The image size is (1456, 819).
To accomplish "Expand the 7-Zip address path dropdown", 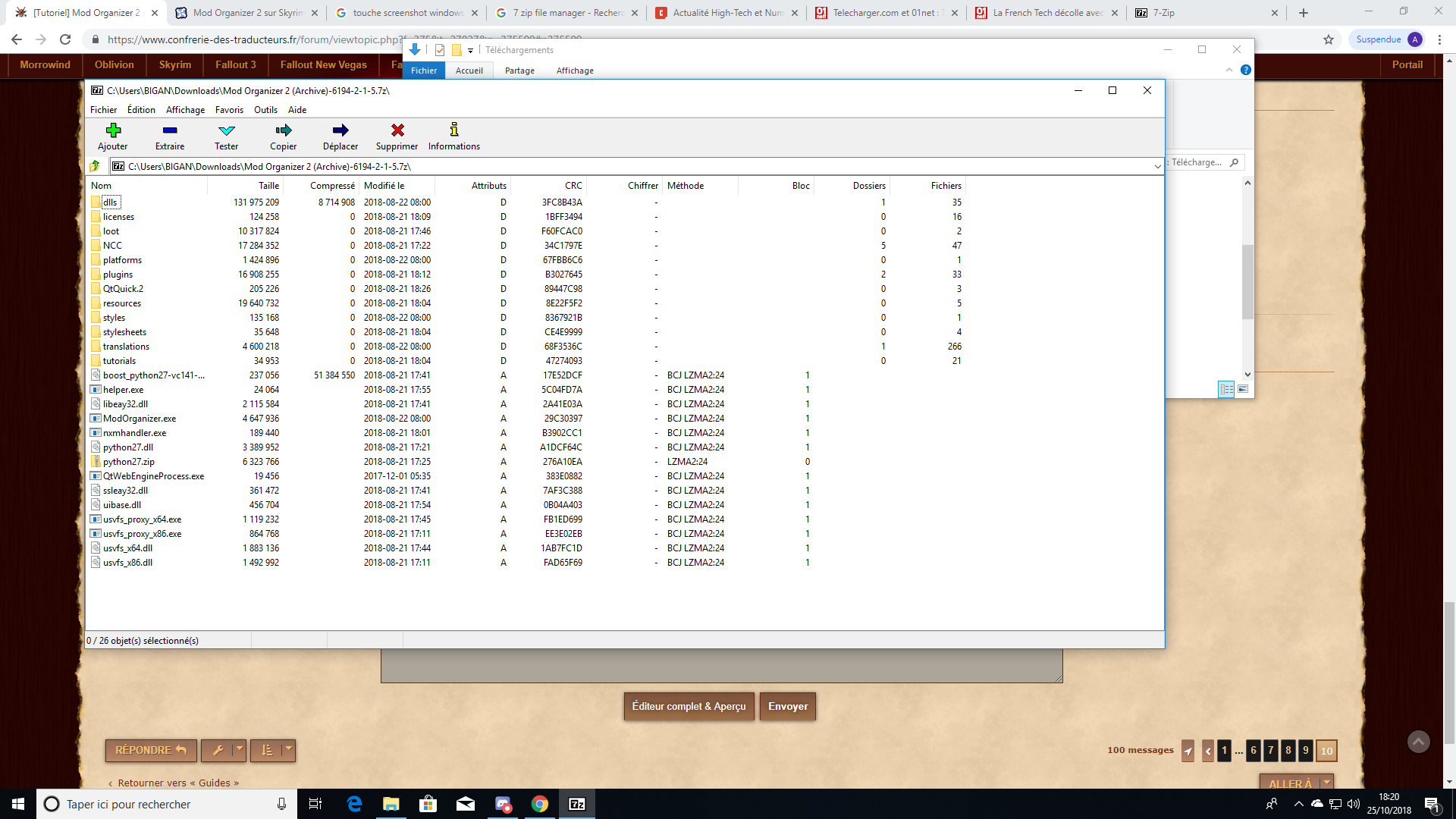I will (1157, 166).
